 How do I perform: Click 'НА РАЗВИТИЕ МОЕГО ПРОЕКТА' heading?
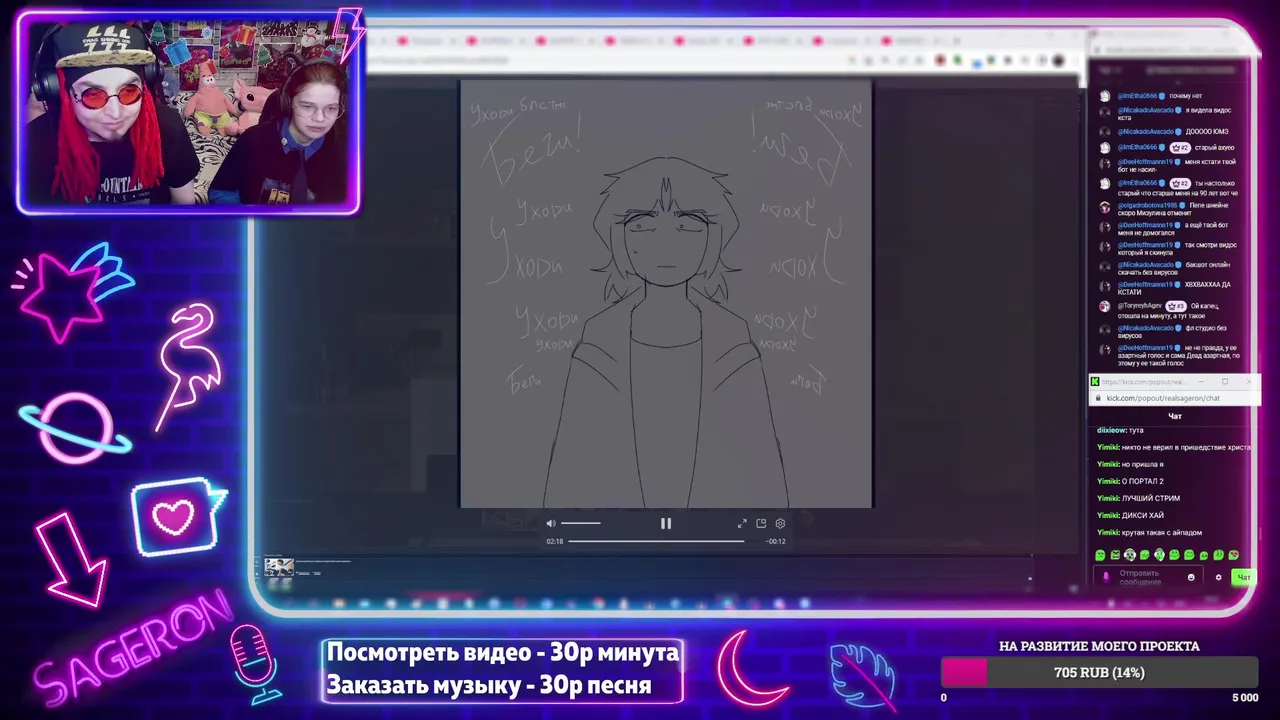[x=1099, y=646]
